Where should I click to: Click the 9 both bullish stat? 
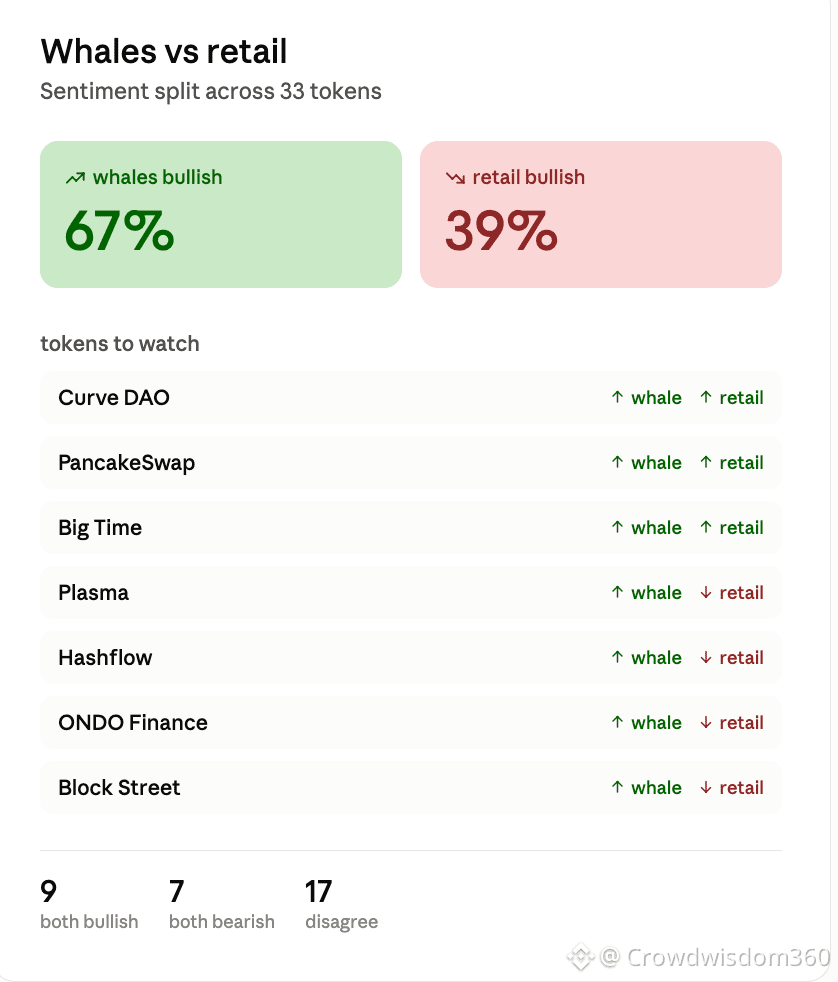click(89, 904)
